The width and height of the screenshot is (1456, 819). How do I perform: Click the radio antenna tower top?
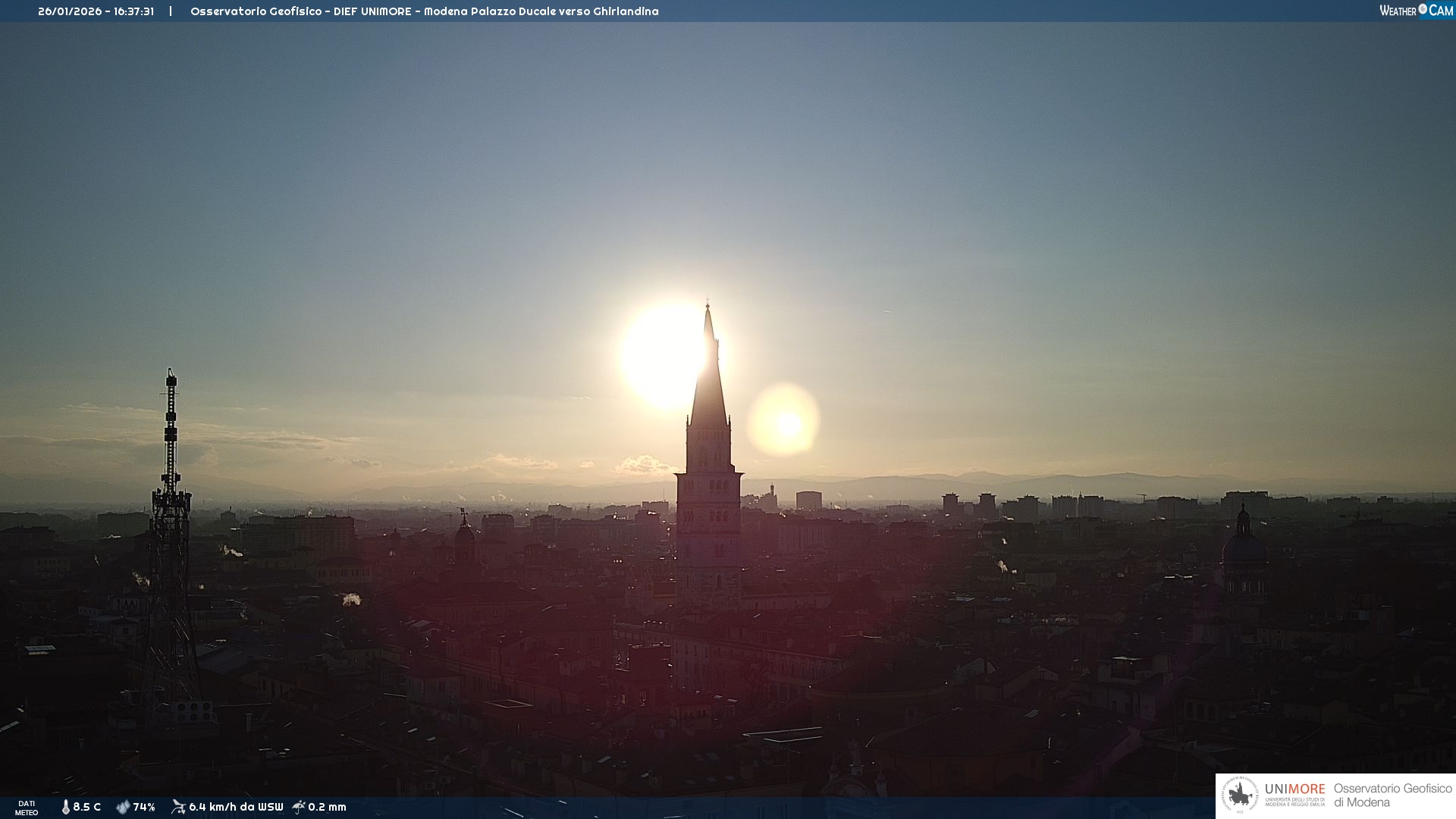(x=171, y=374)
